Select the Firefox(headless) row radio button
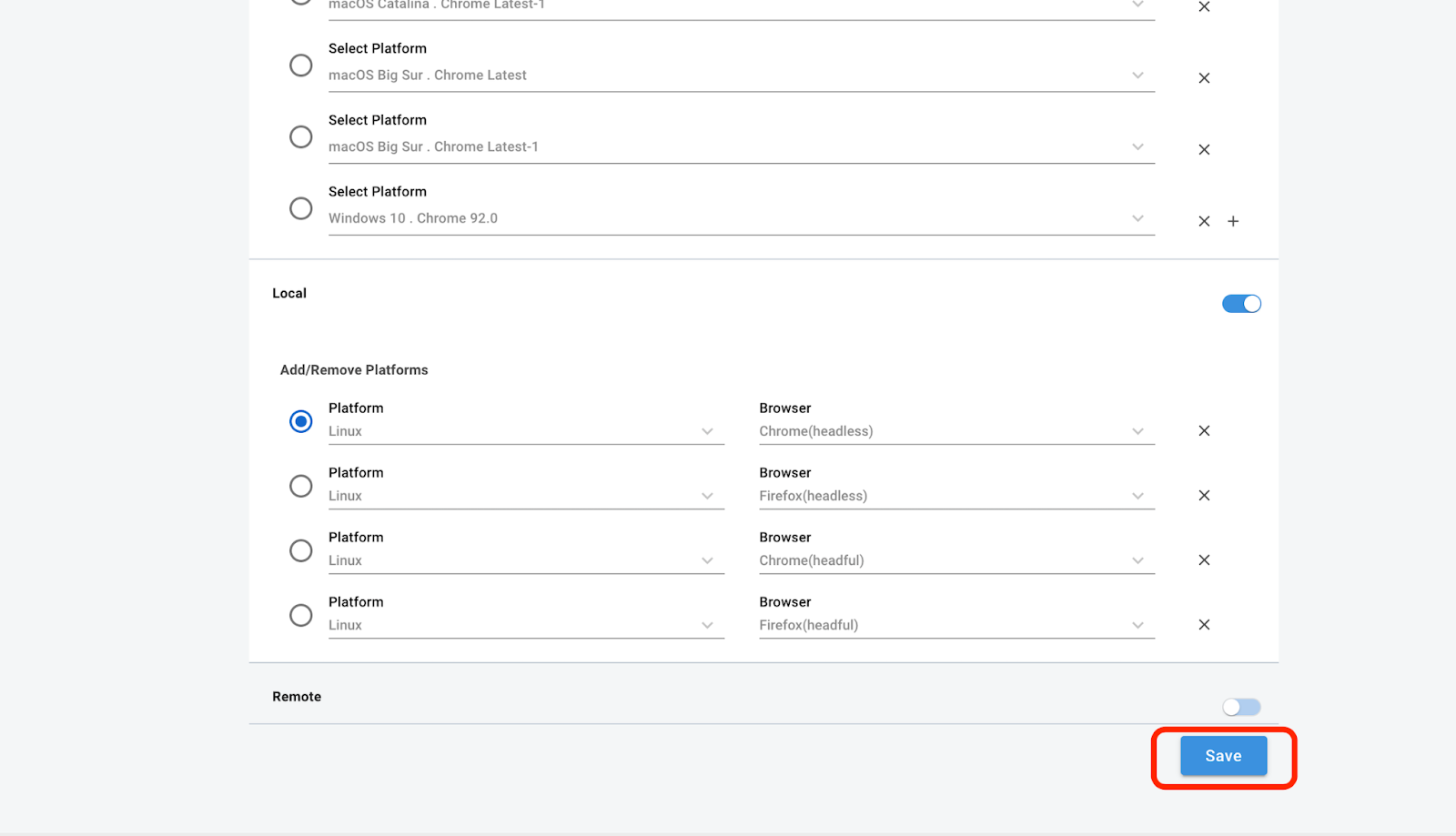1456x836 pixels. tap(300, 486)
